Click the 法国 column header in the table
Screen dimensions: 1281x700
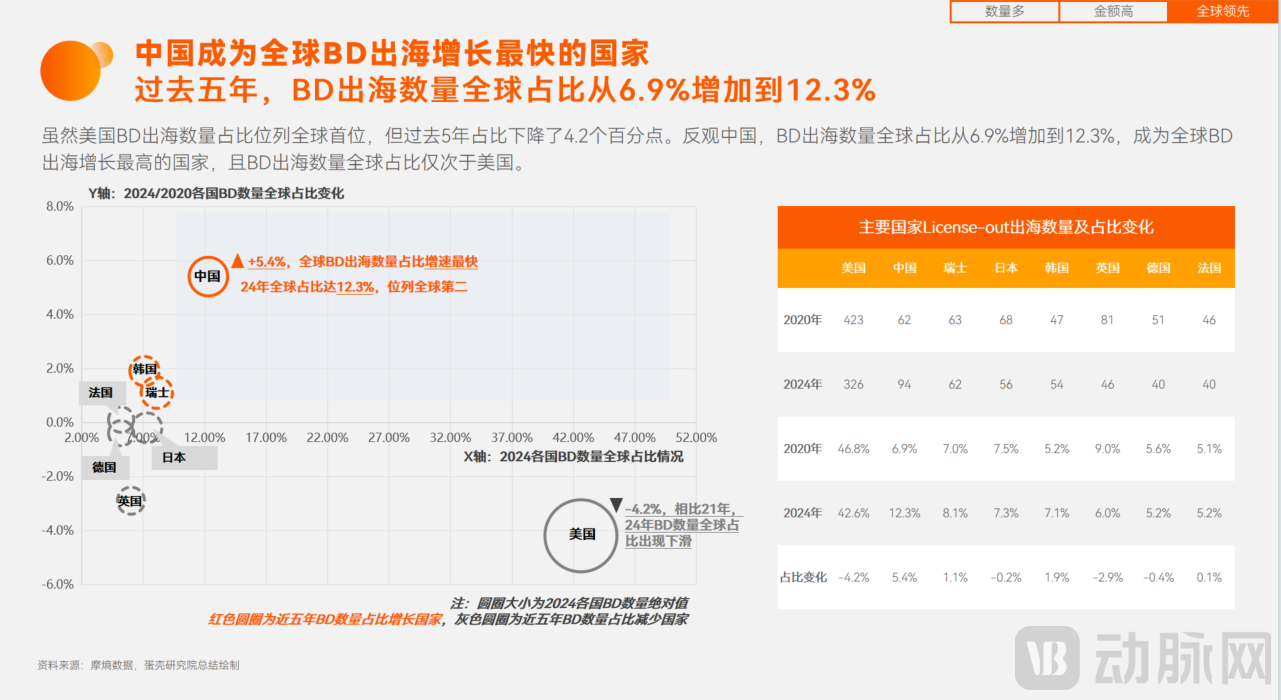click(1208, 267)
